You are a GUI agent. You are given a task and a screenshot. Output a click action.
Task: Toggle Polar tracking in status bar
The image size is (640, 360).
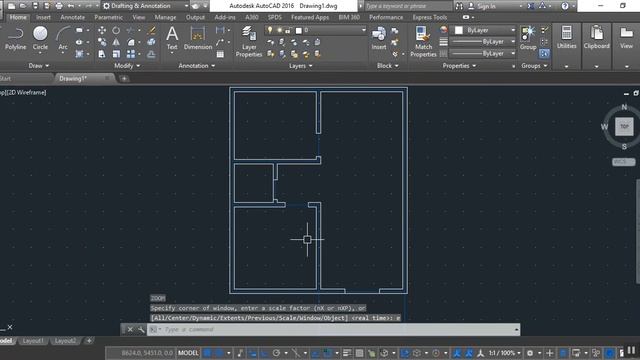276,353
